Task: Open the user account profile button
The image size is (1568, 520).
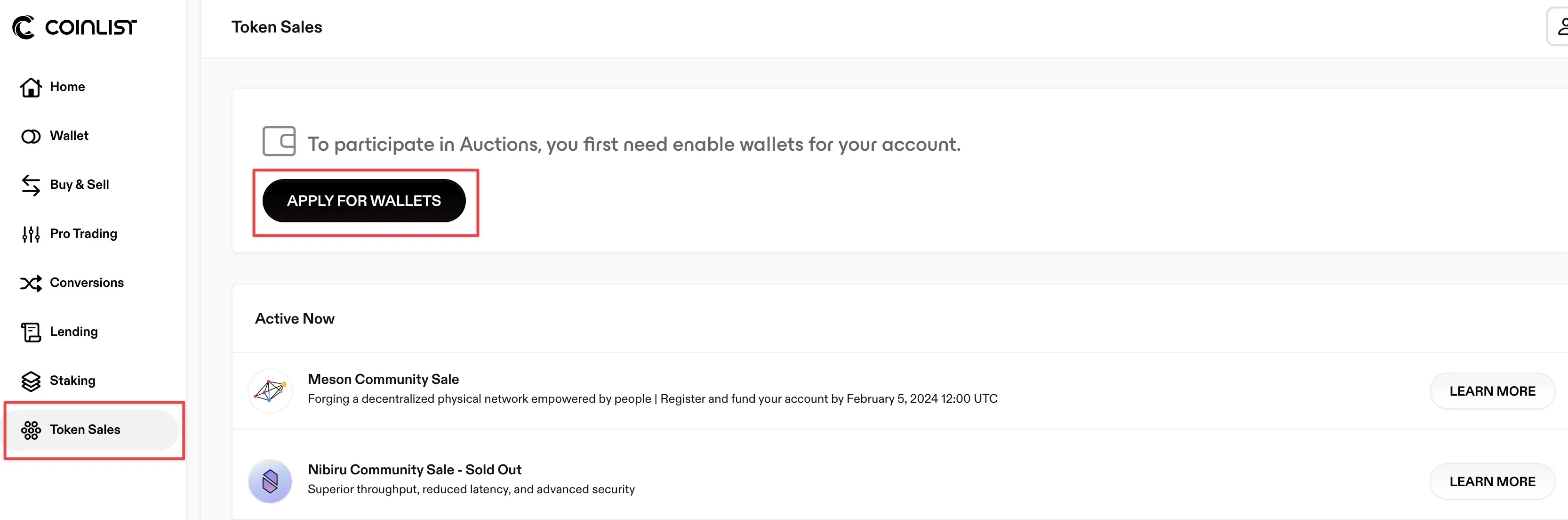Action: click(x=1558, y=27)
